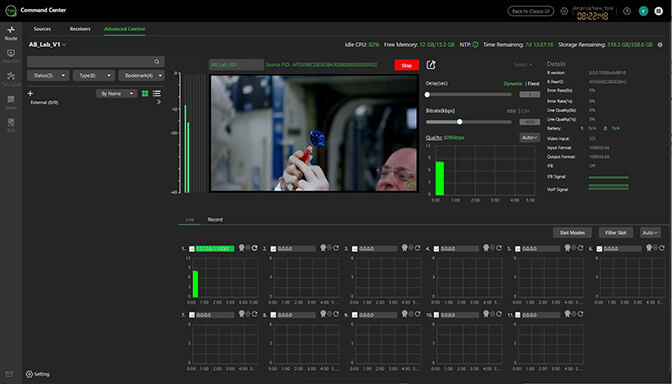Switch to the Sources tab
The width and height of the screenshot is (672, 384).
[42, 29]
